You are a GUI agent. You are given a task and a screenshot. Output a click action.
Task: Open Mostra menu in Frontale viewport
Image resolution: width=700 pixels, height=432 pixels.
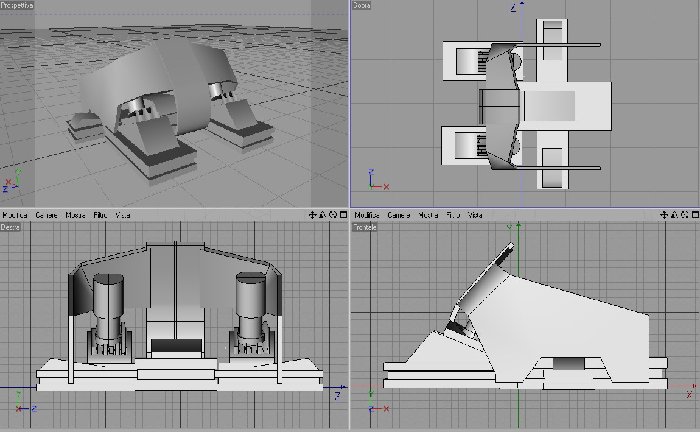click(428, 215)
